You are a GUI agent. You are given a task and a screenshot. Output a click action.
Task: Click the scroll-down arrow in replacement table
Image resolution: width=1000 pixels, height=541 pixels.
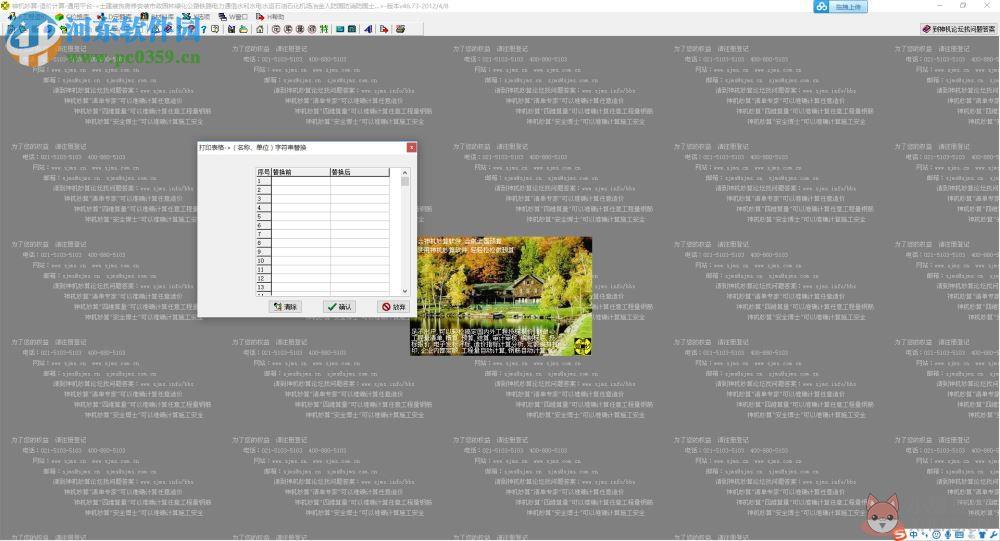404,290
